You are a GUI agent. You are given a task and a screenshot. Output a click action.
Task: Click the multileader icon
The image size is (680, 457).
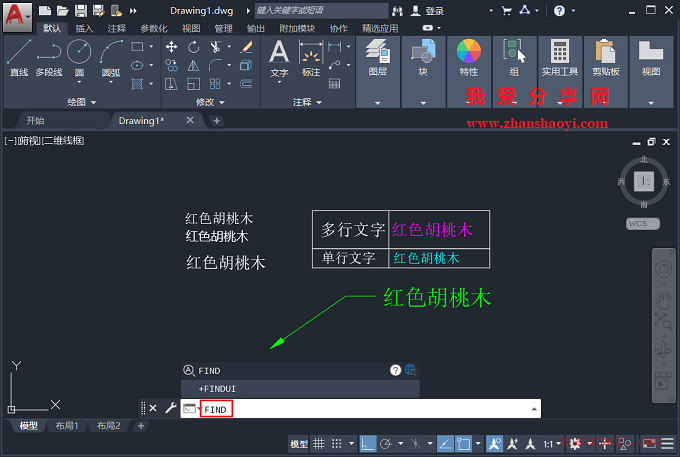[334, 65]
